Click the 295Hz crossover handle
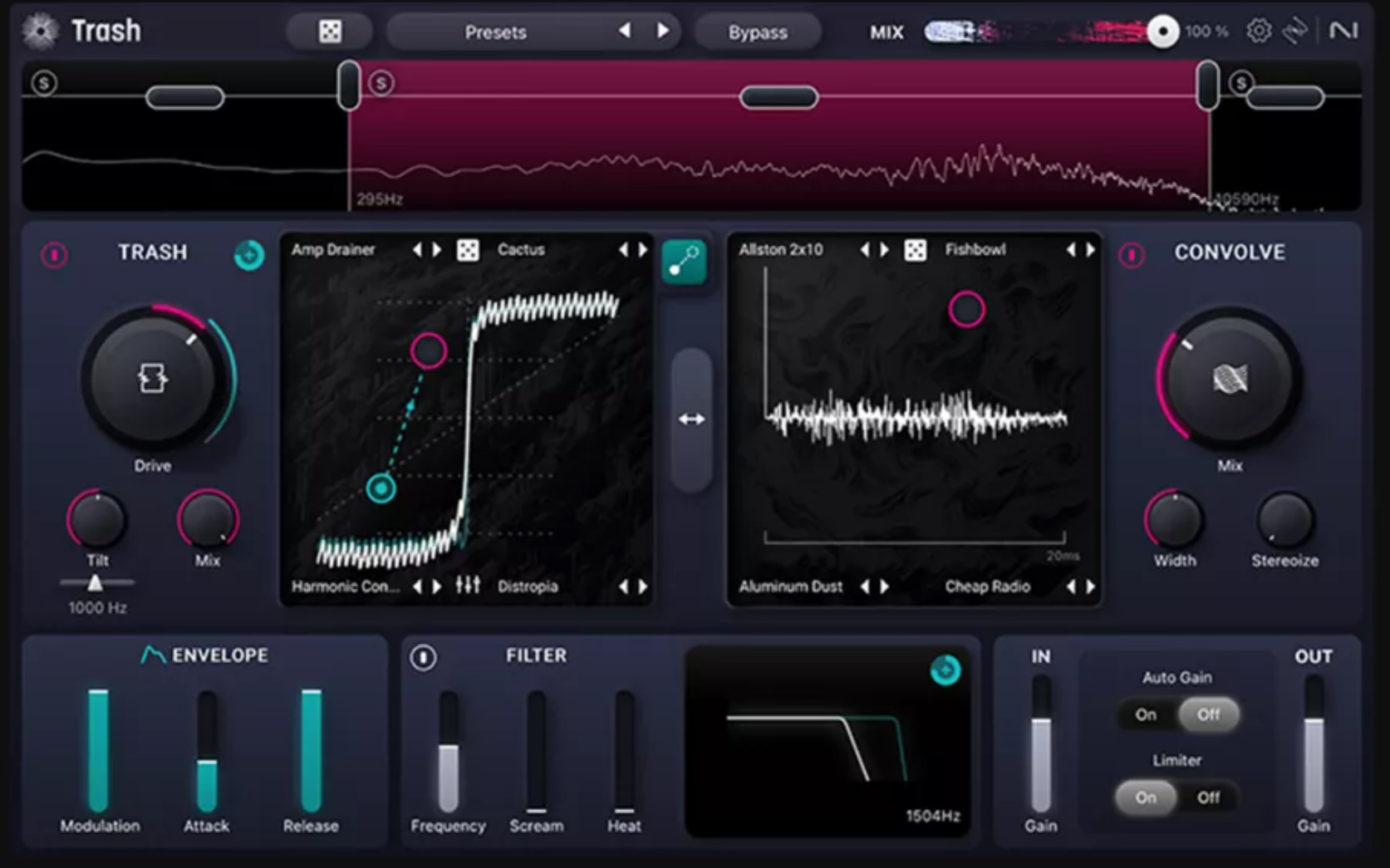Image resolution: width=1390 pixels, height=868 pixels. pyautogui.click(x=349, y=85)
